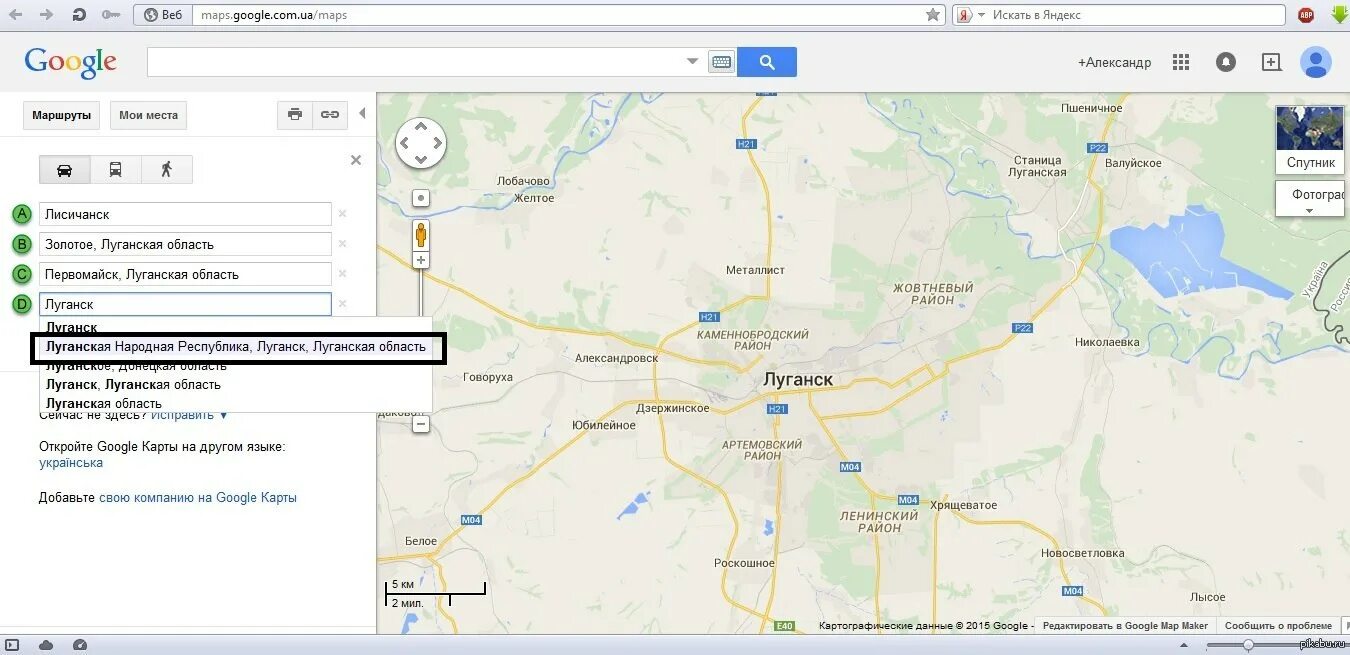Viewport: 1350px width, 655px height.
Task: Go back with the browser back arrow
Action: coord(15,15)
